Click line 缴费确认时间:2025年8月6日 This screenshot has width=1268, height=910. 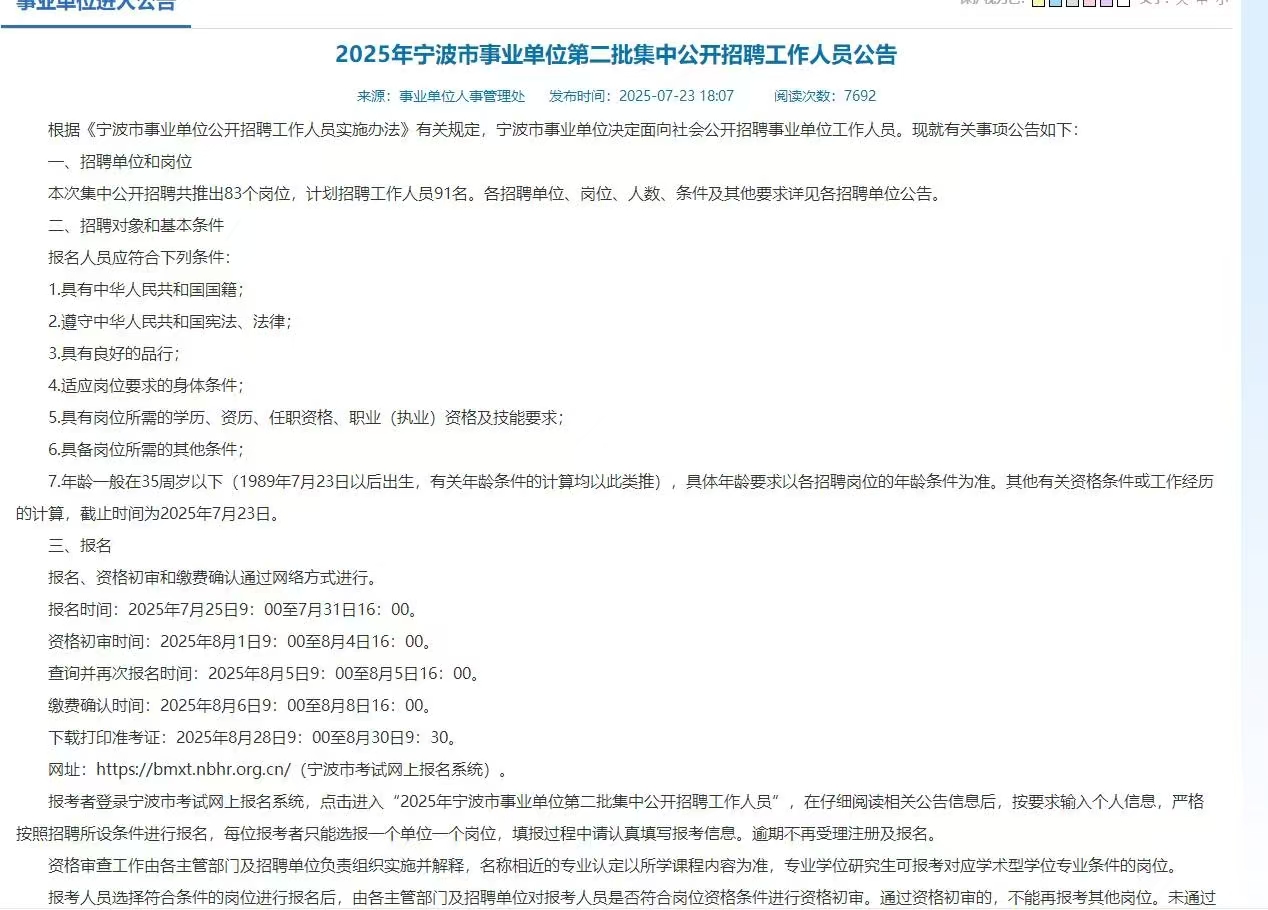[x=241, y=706]
